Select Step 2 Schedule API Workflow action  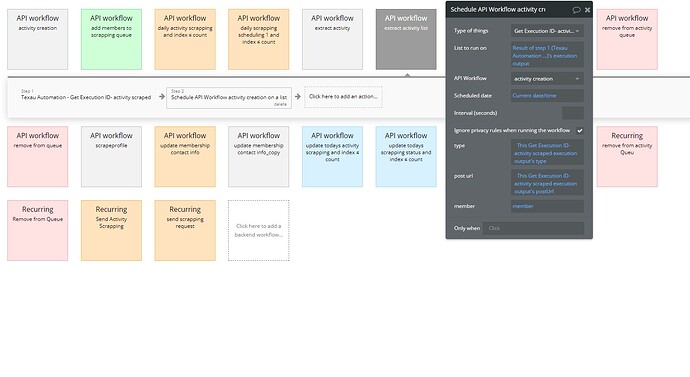click(x=229, y=98)
